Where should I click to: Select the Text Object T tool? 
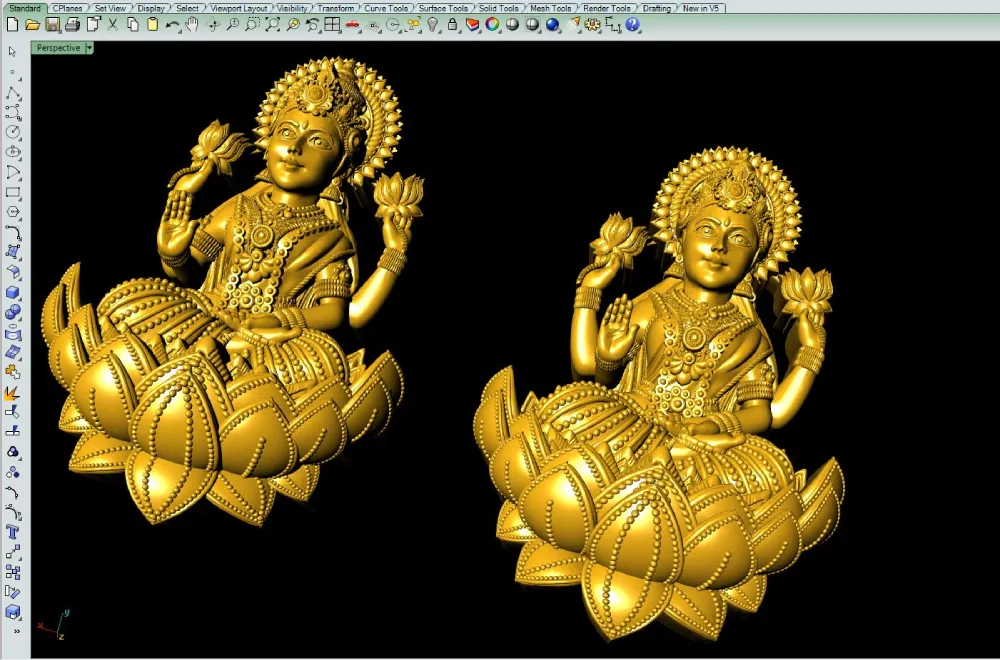[13, 532]
